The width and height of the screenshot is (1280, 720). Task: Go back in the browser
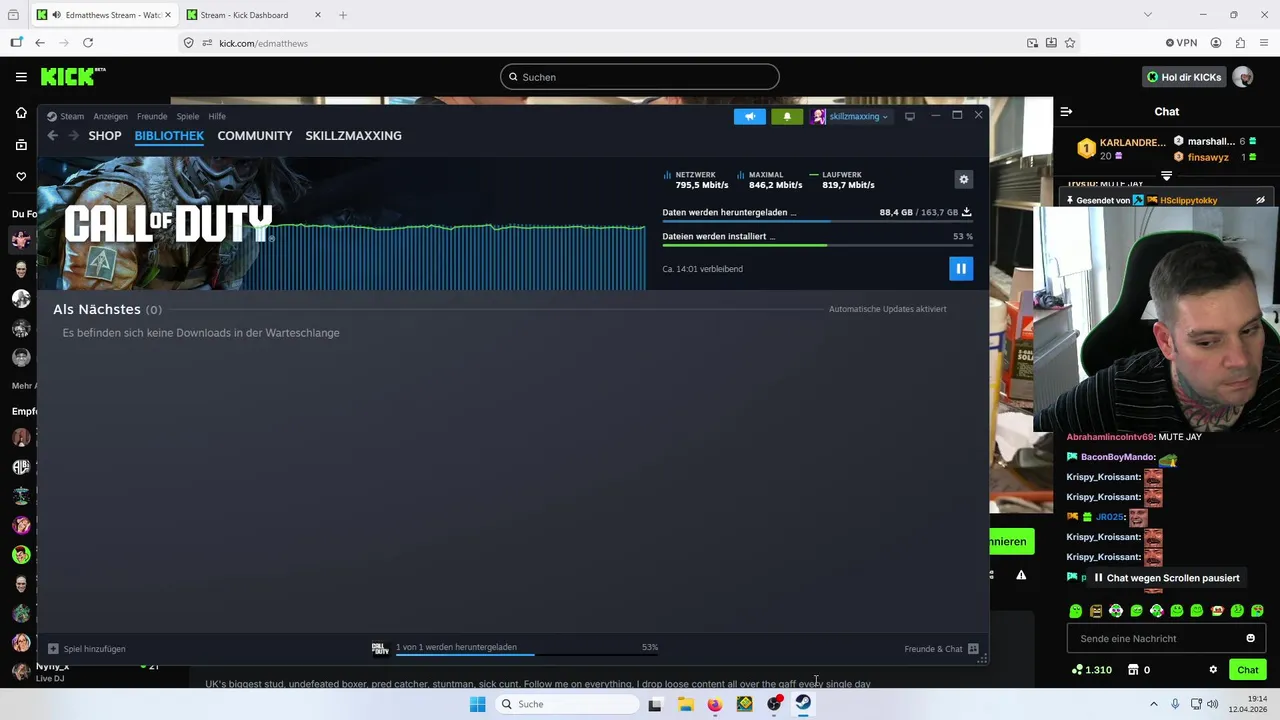click(40, 43)
